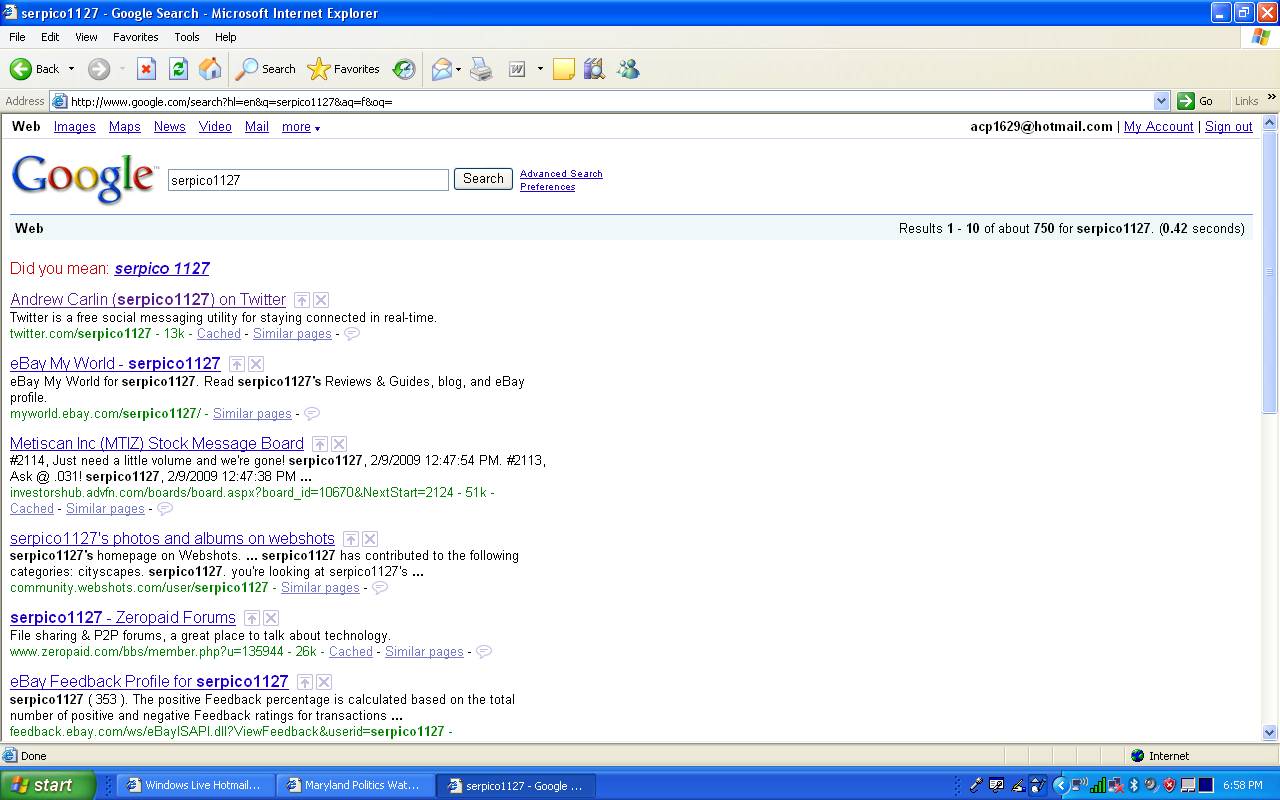The height and width of the screenshot is (800, 1280).
Task: Open the Favorites menu
Action: coord(136,37)
